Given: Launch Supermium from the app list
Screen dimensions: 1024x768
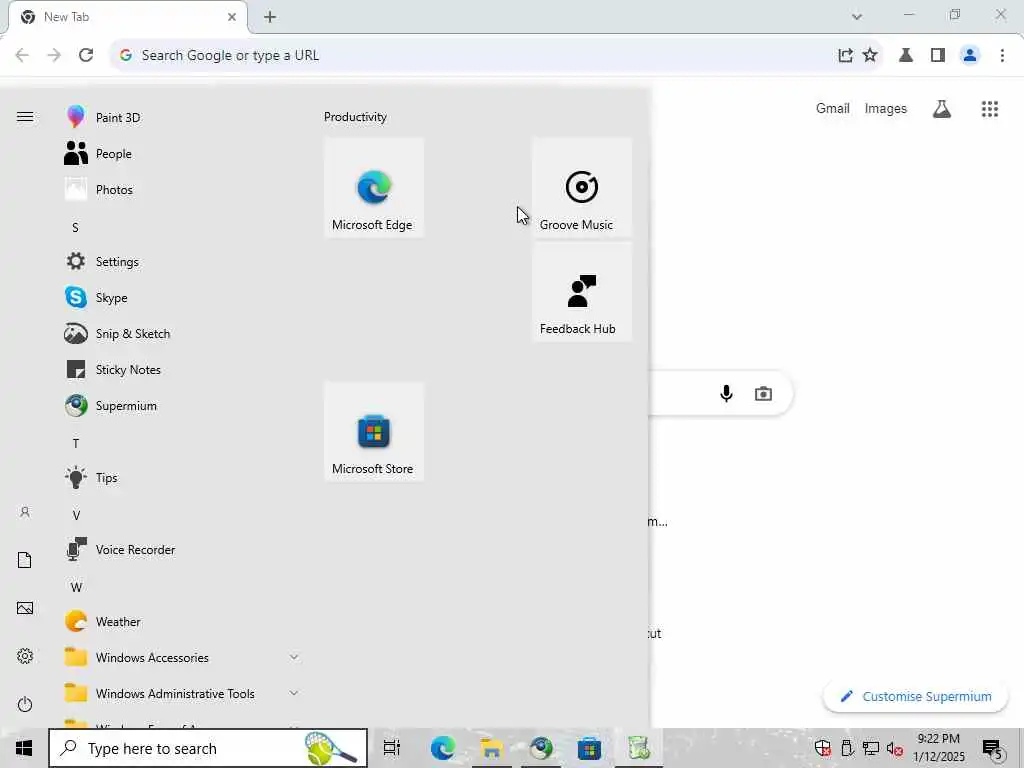Looking at the screenshot, I should point(183,406).
